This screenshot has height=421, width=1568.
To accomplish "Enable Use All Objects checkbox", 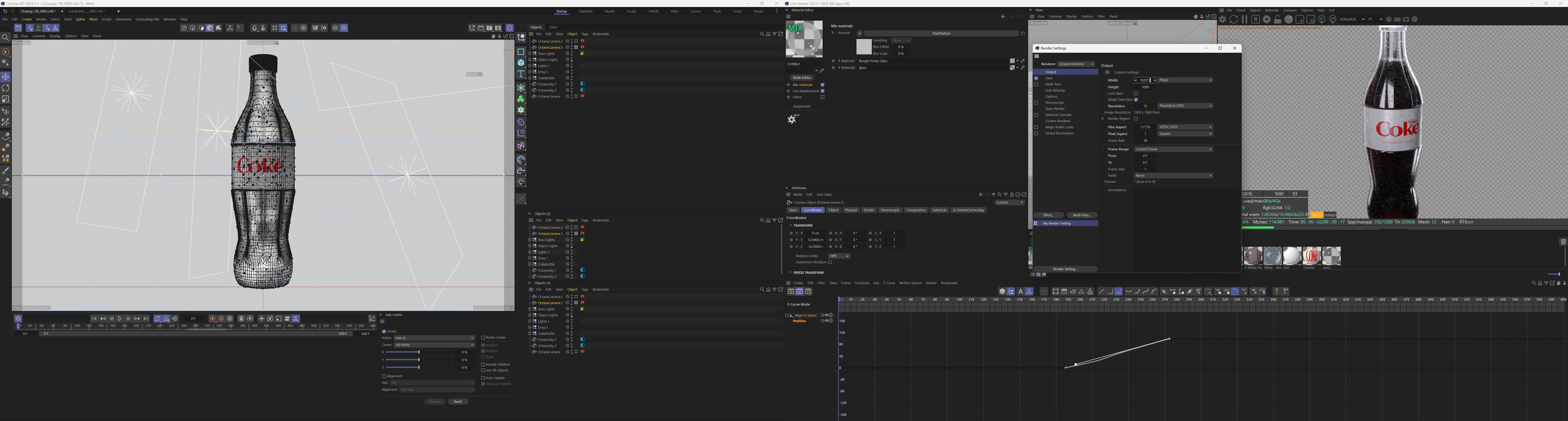I will [x=483, y=370].
